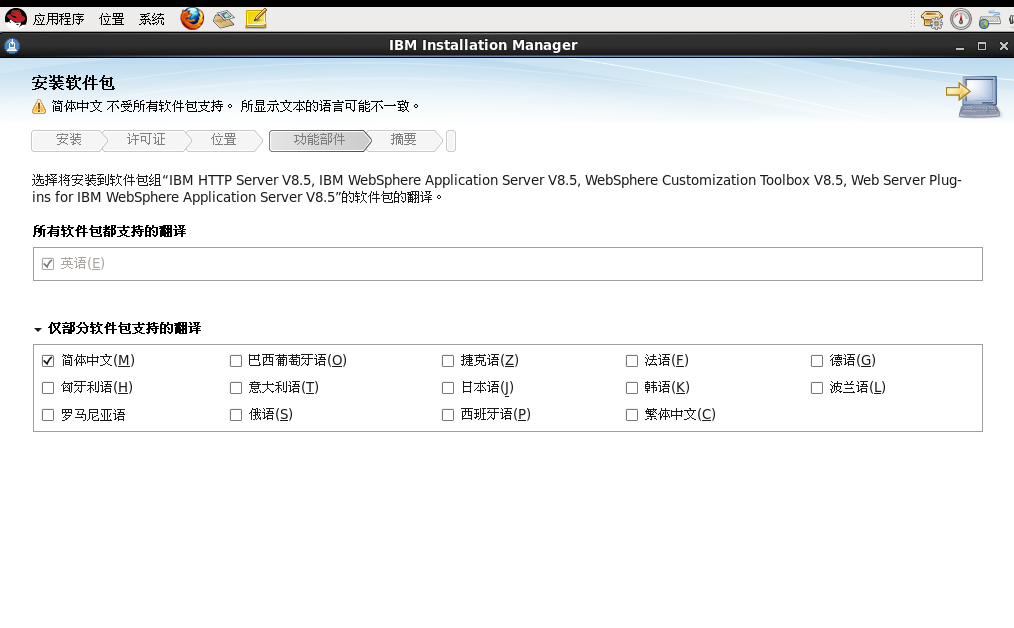Select the 功能部件 wizard step
The image size is (1014, 628).
pos(319,140)
